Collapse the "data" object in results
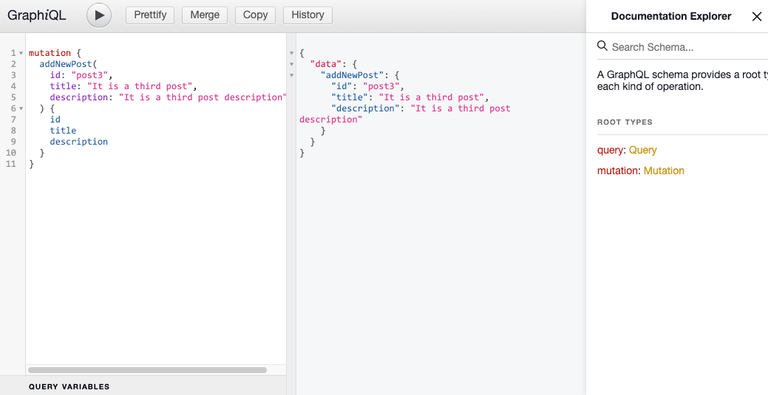 point(291,64)
